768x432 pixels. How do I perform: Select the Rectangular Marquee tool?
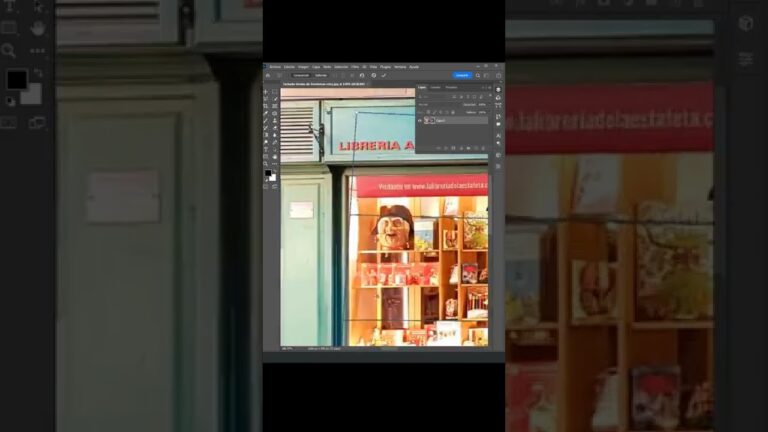[274, 92]
